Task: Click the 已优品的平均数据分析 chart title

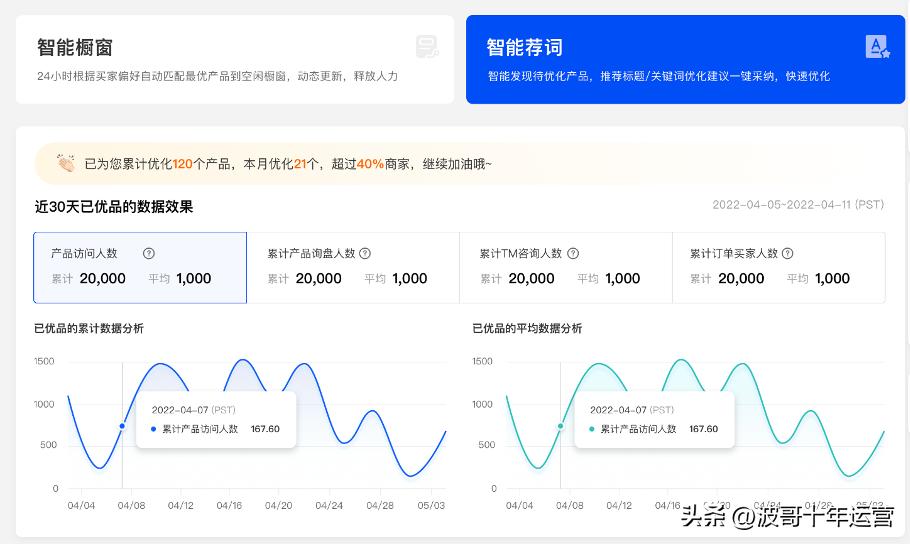Action: pyautogui.click(x=527, y=329)
